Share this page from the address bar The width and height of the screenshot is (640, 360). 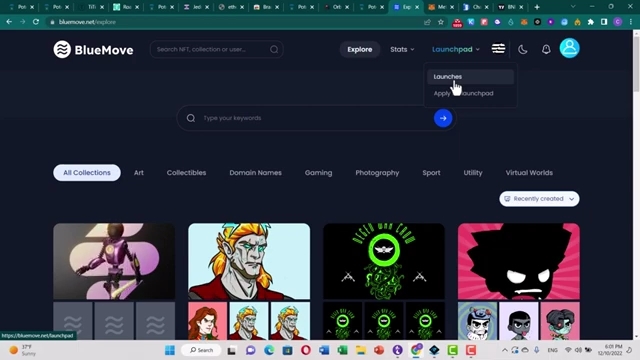[427, 22]
